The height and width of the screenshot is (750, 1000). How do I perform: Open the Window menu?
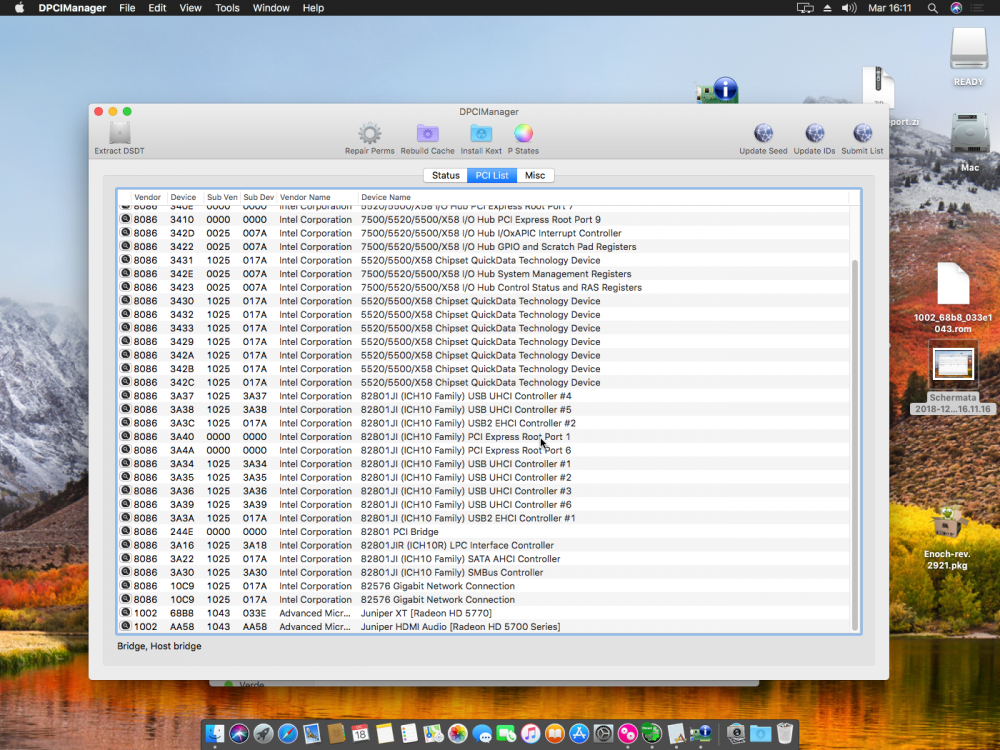271,8
